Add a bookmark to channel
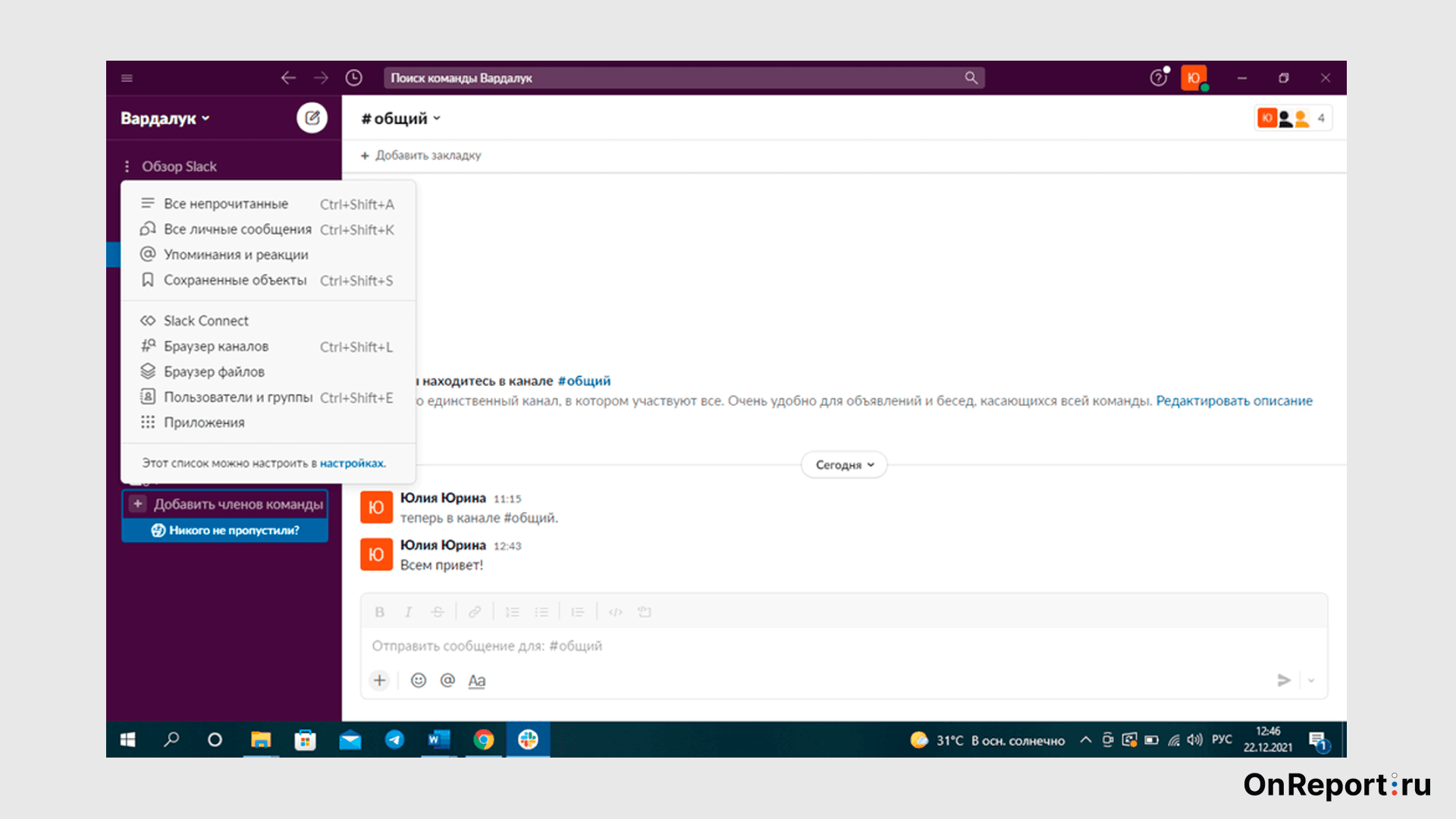The height and width of the screenshot is (819, 1456). 421,155
